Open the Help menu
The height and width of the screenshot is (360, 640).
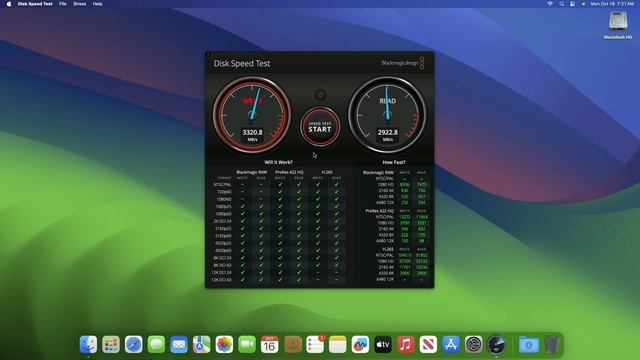pyautogui.click(x=98, y=4)
